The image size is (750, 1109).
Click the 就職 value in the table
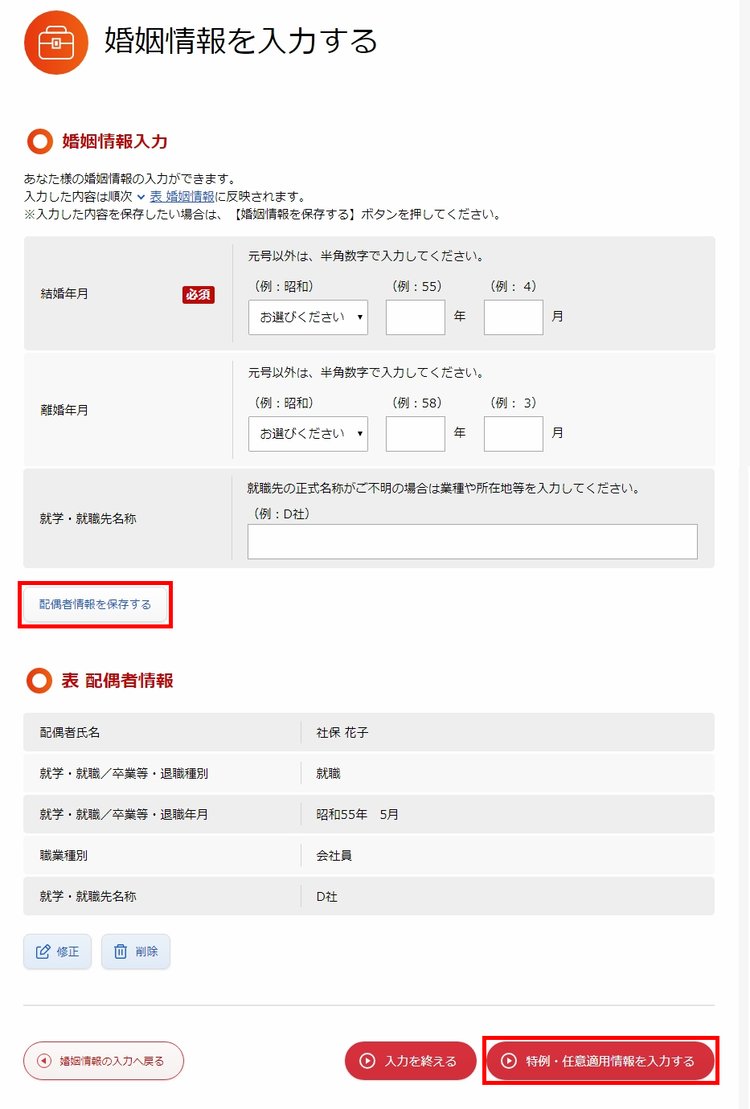point(328,774)
